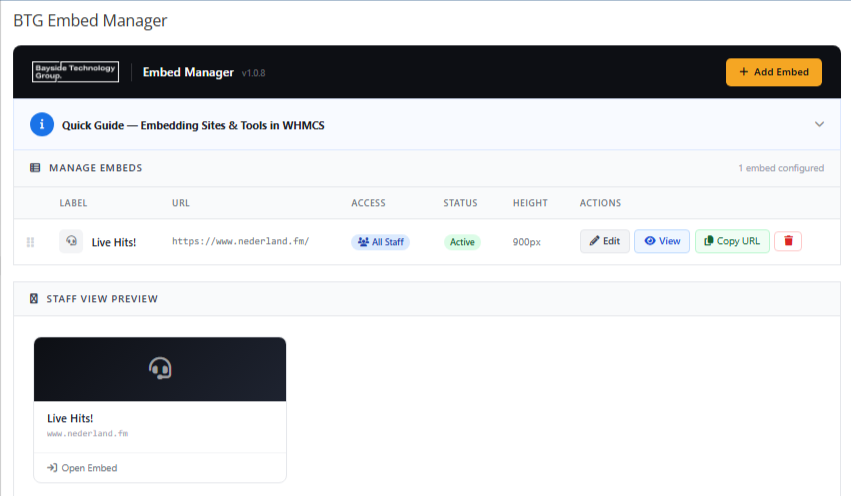Open Embed from the preview card
Viewport: 851px width, 496px height.
[x=82, y=468]
